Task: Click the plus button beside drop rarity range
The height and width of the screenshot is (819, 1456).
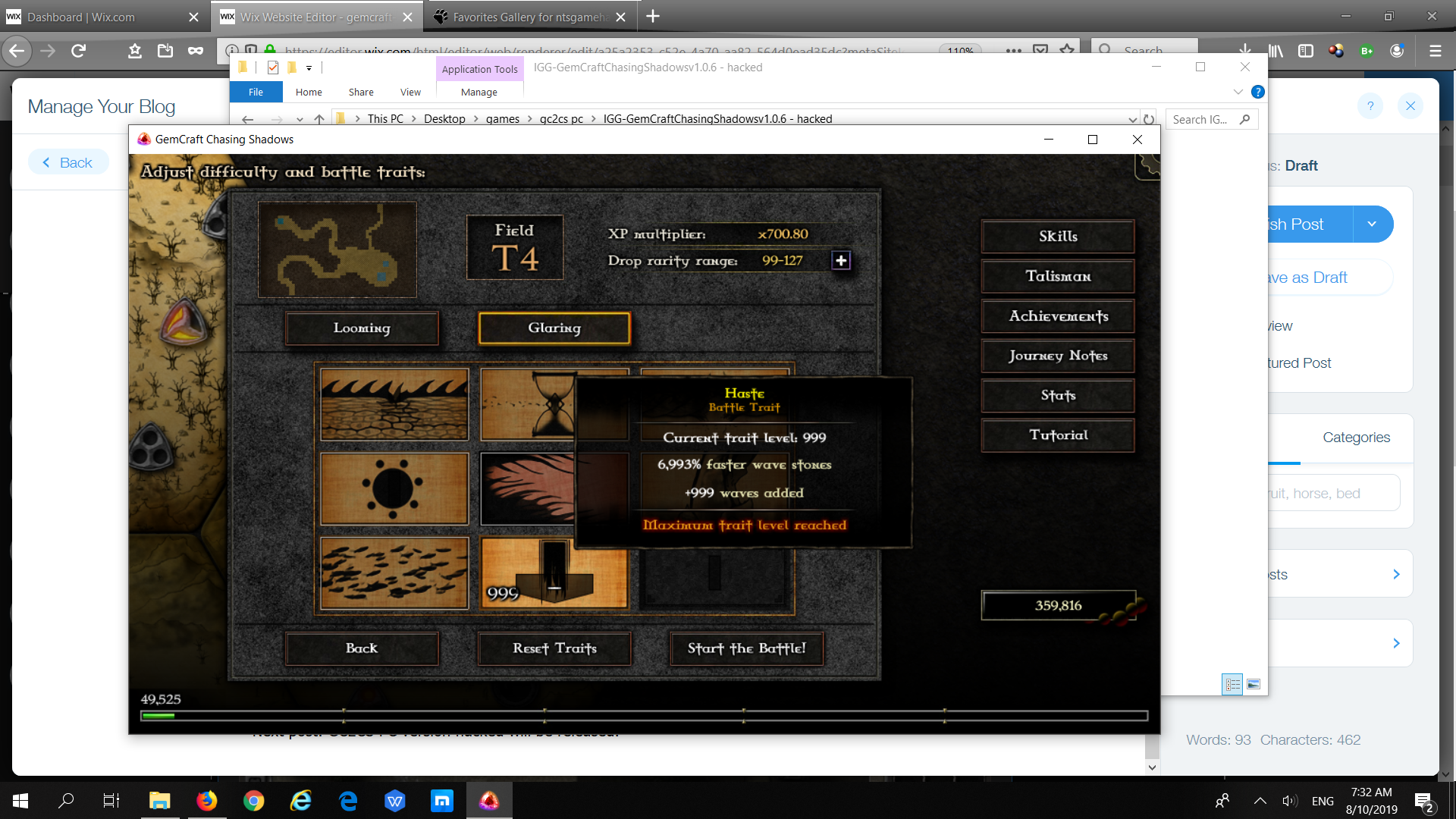Action: coord(841,261)
